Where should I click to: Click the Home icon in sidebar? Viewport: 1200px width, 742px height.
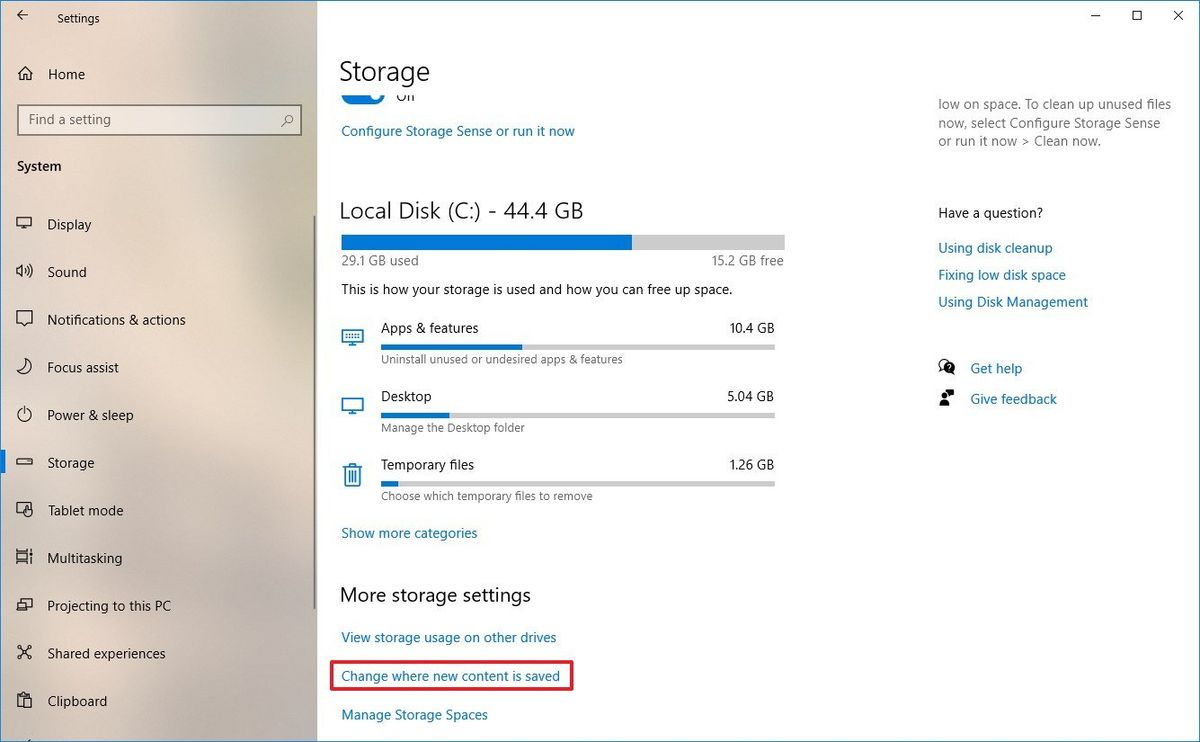coord(26,74)
